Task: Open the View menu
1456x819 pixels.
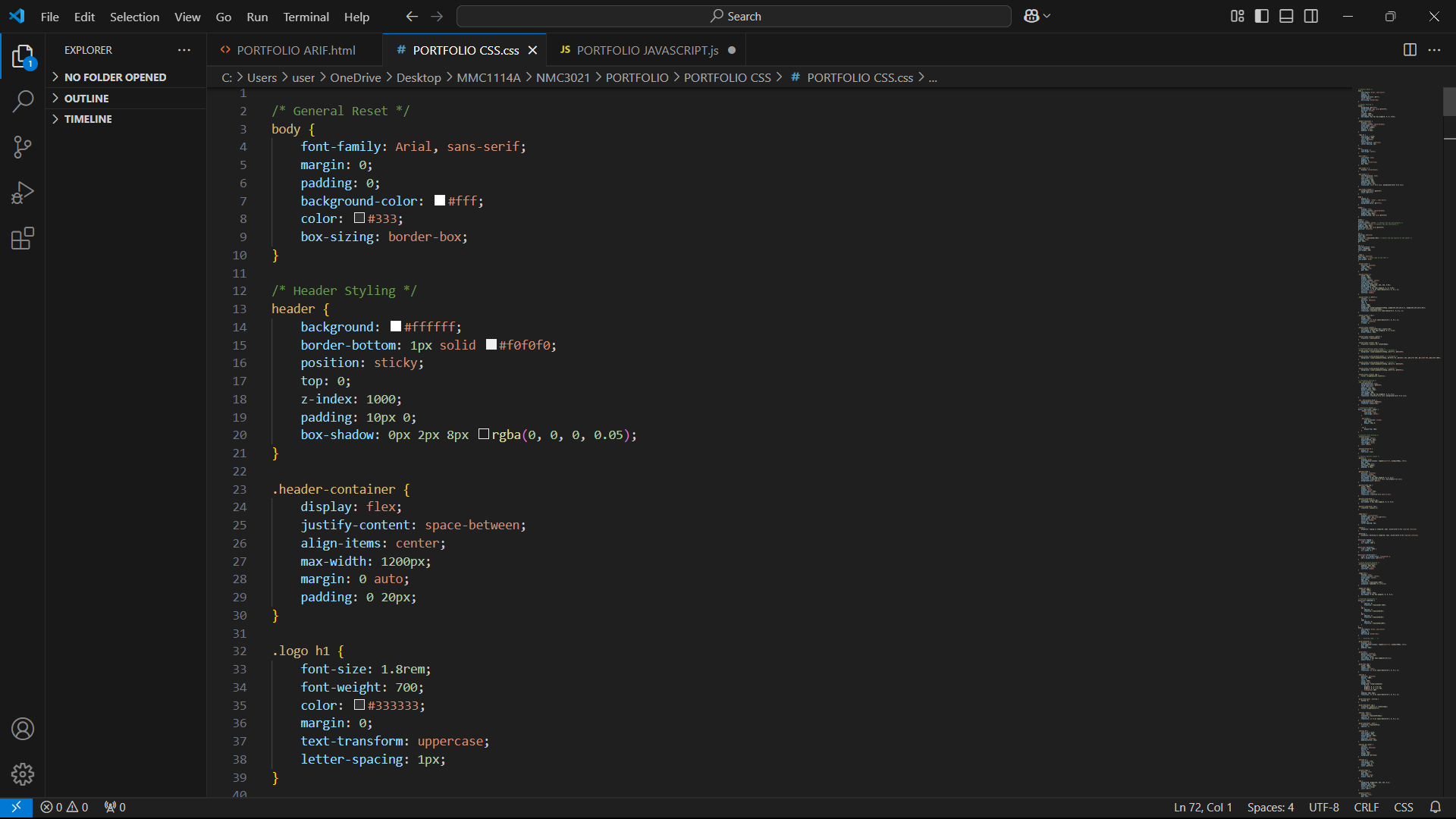Action: 187,16
